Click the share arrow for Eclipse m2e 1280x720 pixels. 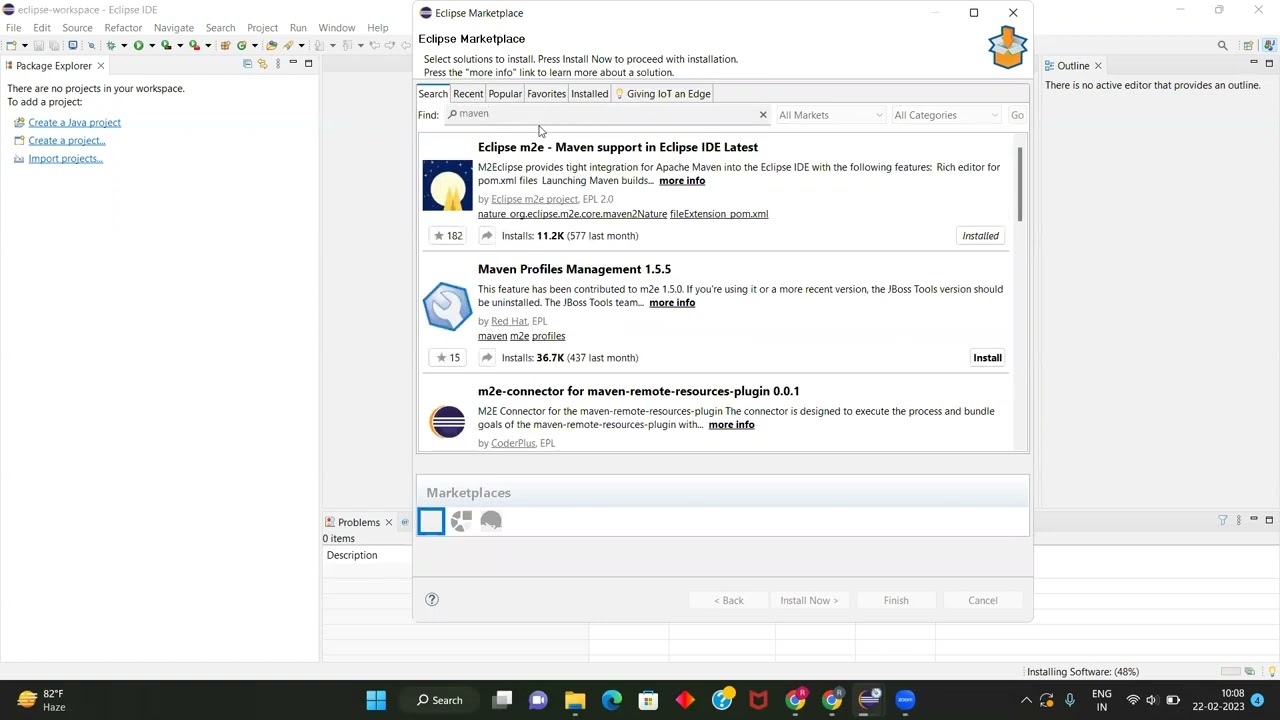pos(487,236)
